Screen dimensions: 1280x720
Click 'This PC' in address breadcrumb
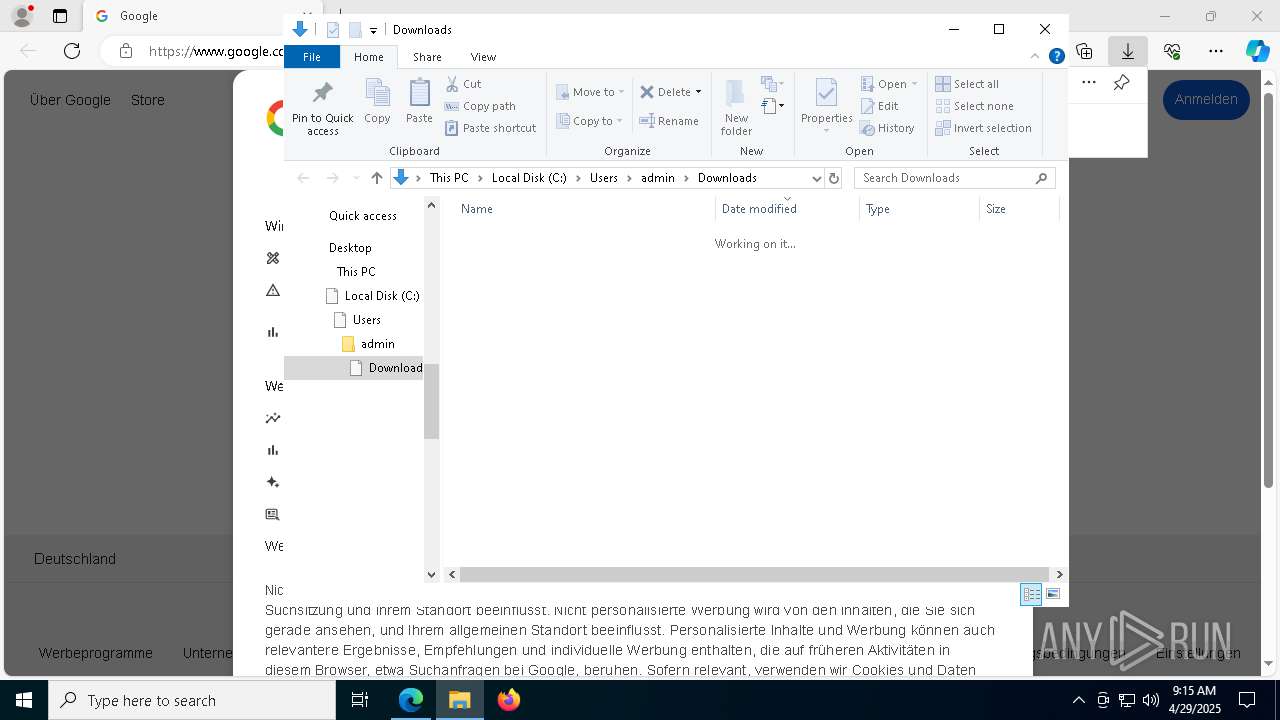click(449, 178)
